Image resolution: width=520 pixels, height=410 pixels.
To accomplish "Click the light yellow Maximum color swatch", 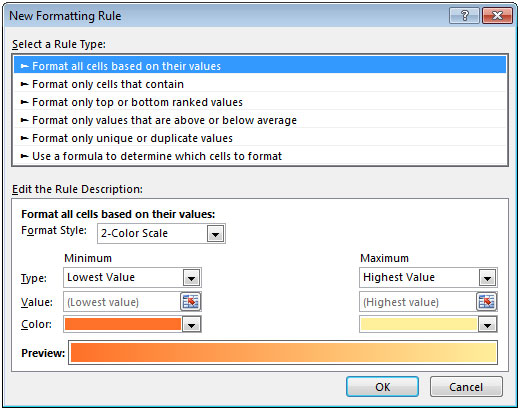I will point(419,324).
